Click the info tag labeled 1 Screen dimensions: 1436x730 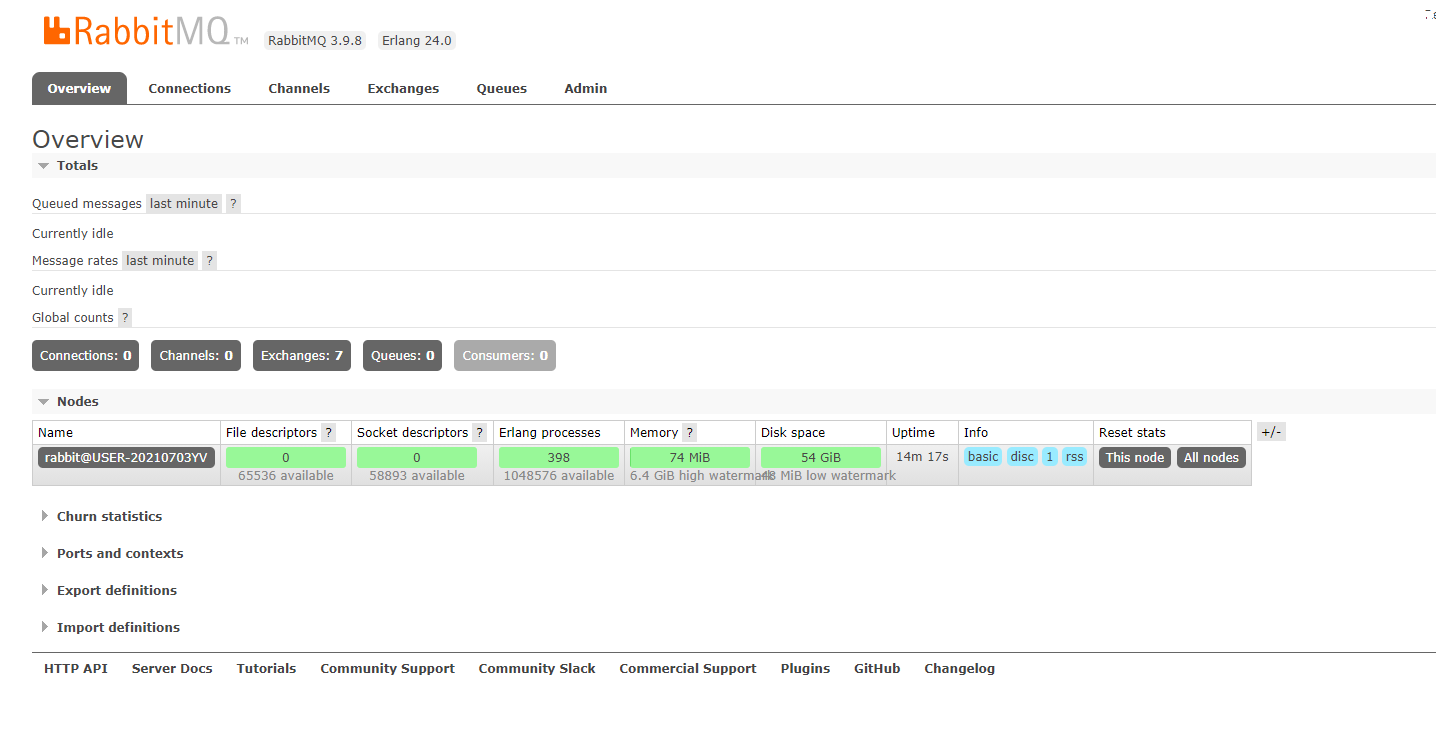pyautogui.click(x=1050, y=457)
